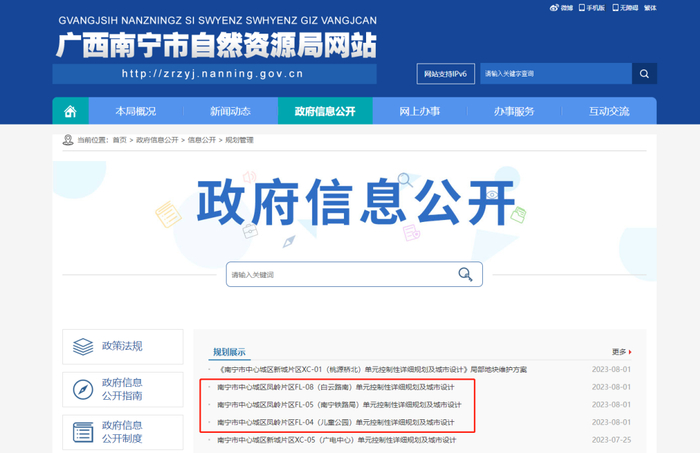Focus the header keyword search field

click(556, 74)
